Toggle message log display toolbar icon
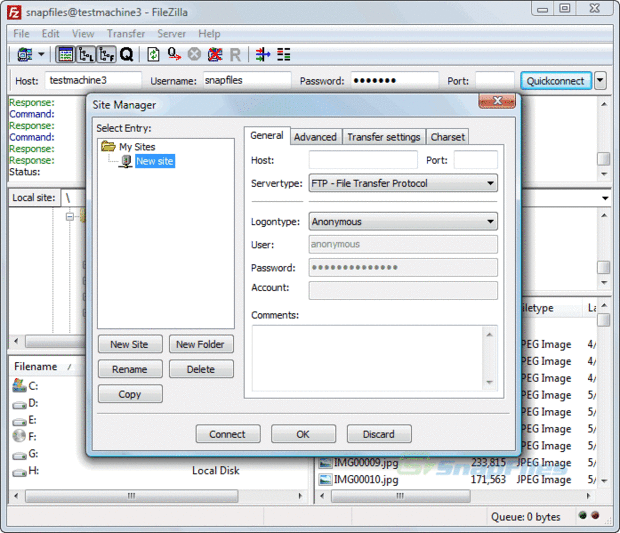The image size is (620, 533). [65, 55]
